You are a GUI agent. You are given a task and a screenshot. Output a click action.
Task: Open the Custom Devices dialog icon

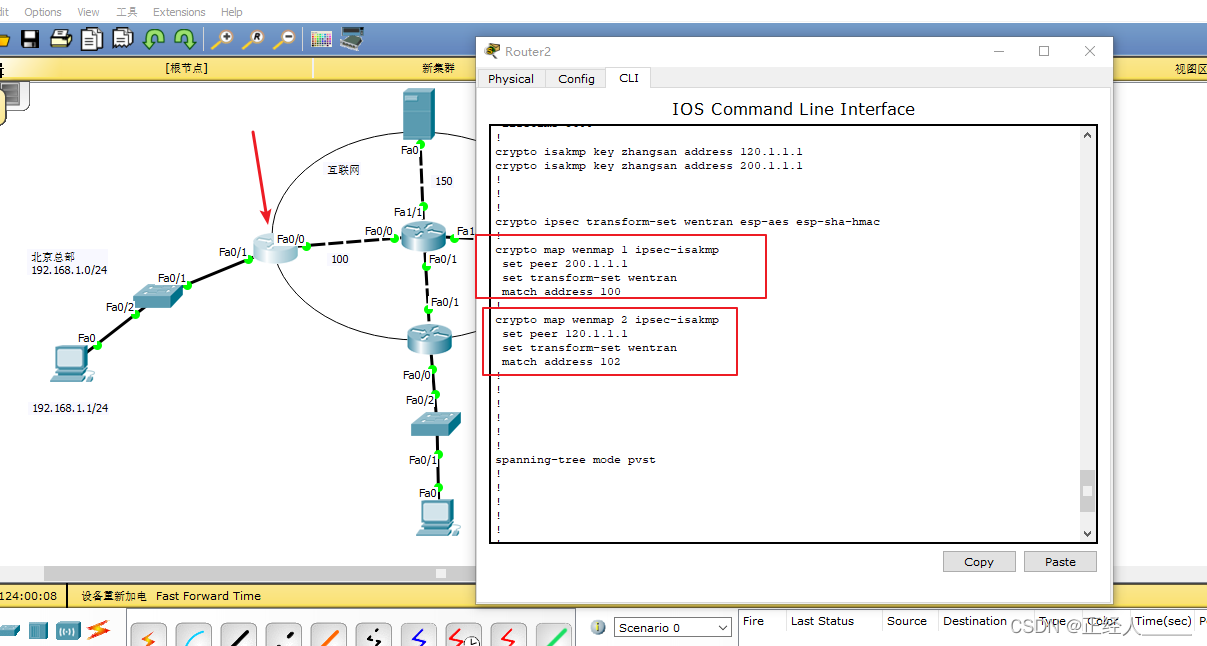(352, 39)
